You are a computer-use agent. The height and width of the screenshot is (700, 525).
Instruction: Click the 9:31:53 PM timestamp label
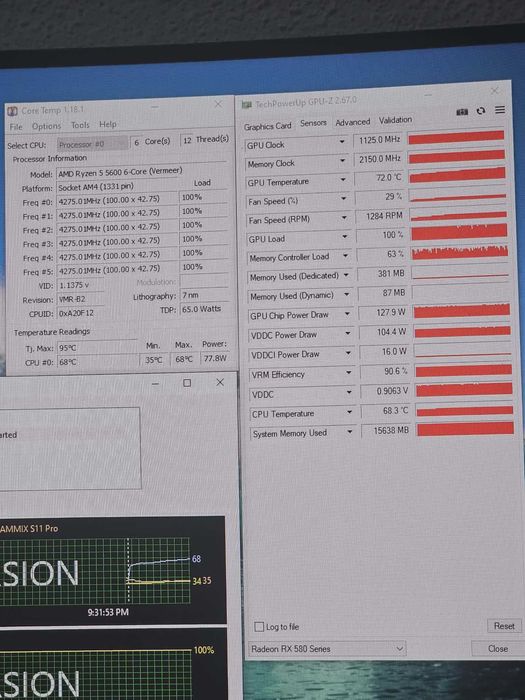pos(108,612)
